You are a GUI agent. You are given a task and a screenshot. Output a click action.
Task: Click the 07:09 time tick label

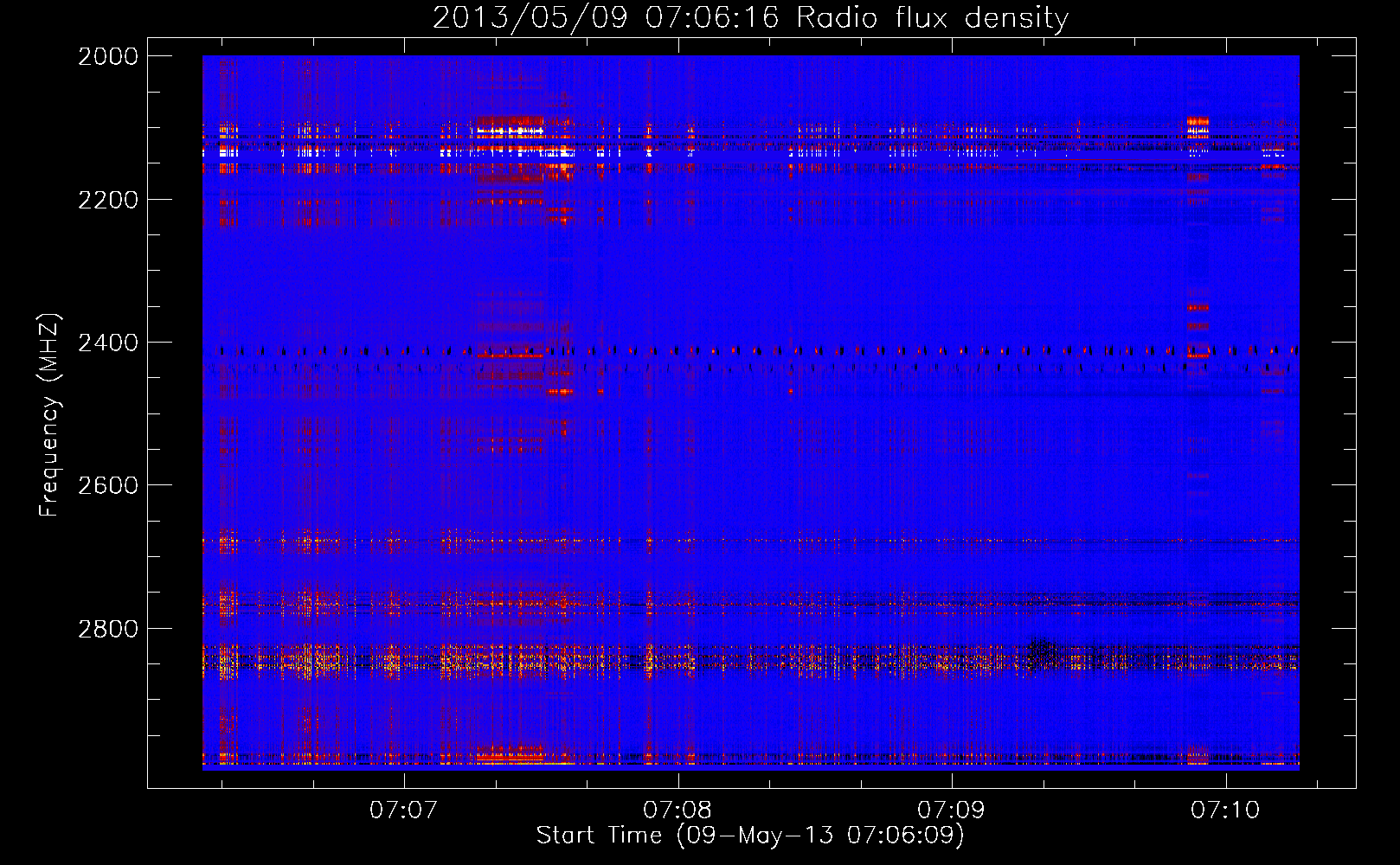[951, 811]
